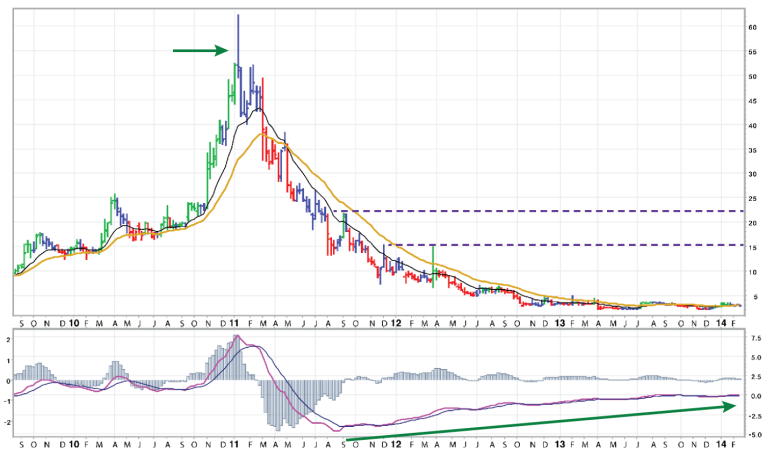
Task: Click the 0.0 indicator scale label
Action: [756, 396]
